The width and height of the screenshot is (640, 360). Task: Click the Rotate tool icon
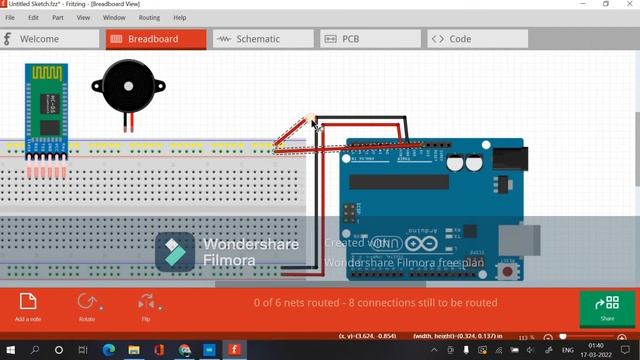pyautogui.click(x=86, y=302)
